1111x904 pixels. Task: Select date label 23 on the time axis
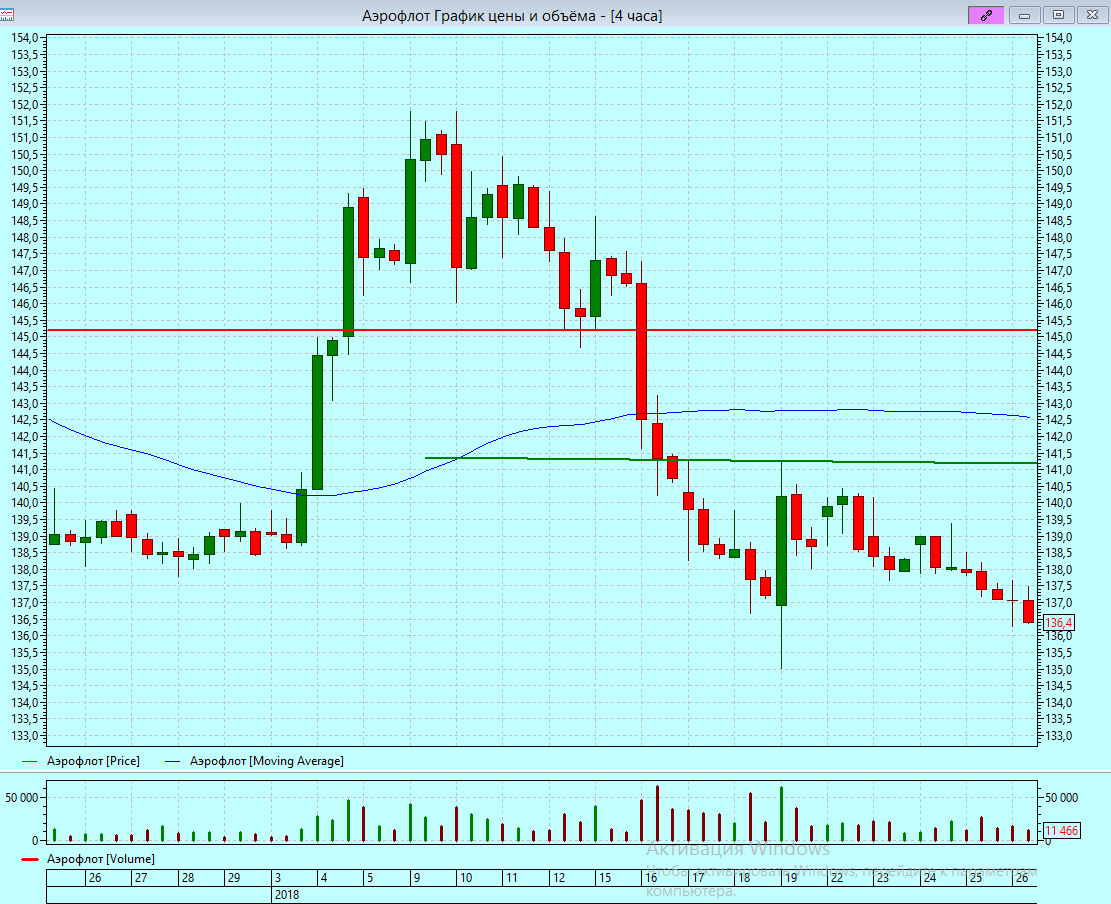pos(882,878)
